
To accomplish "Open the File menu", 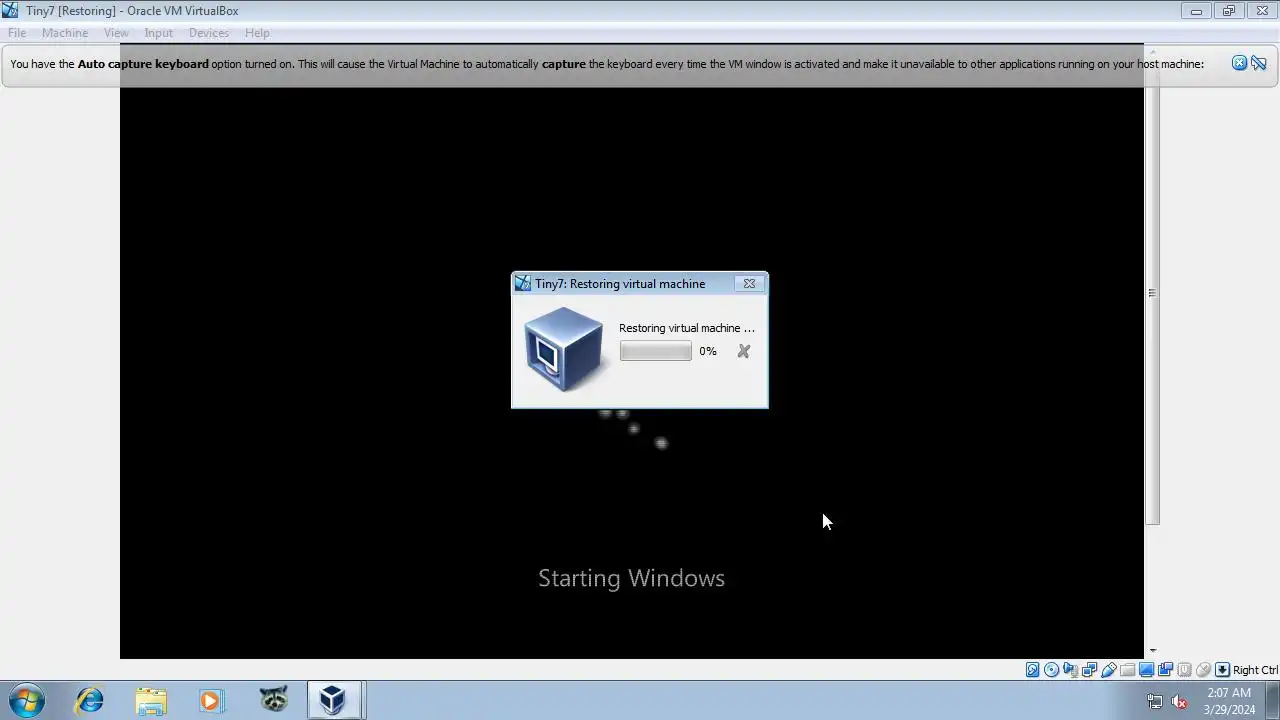I will click(17, 33).
